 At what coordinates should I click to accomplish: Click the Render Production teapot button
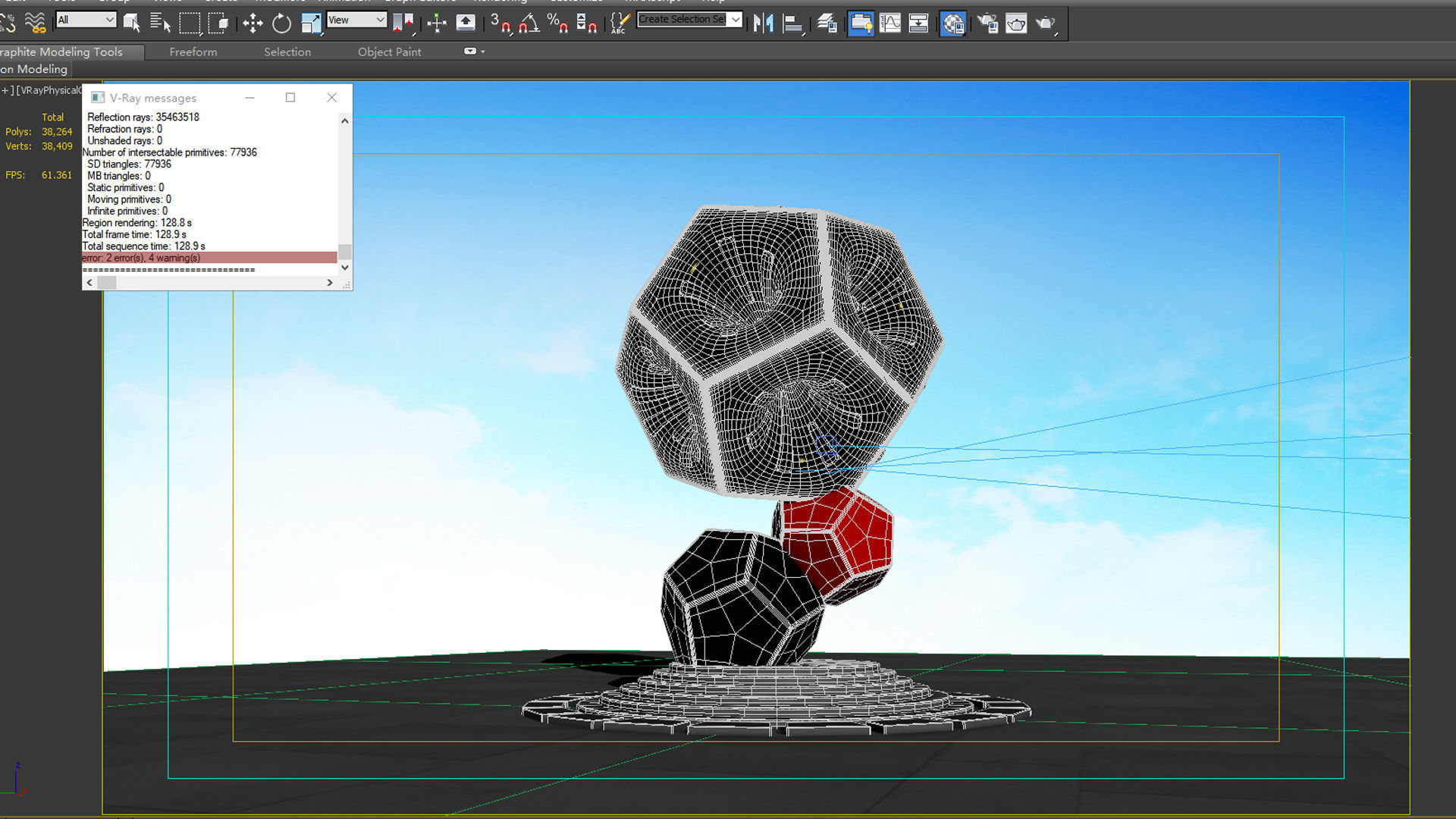pyautogui.click(x=1046, y=24)
